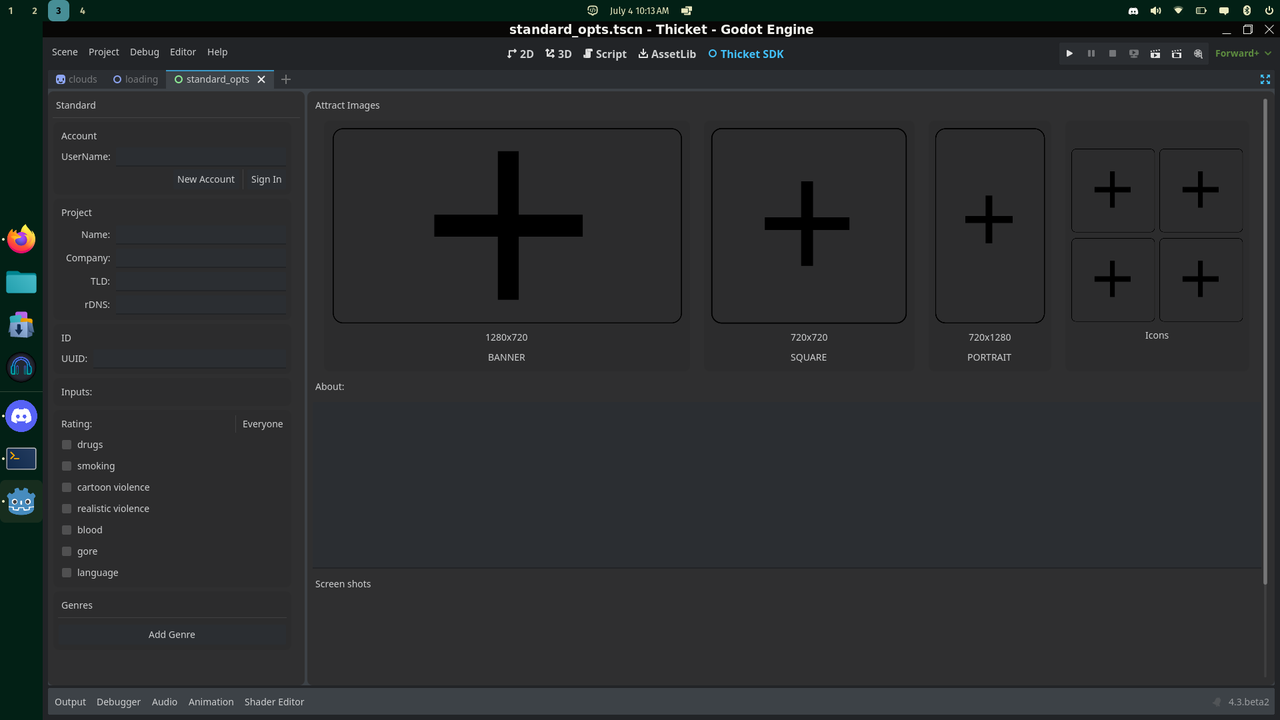1280x720 pixels.
Task: Open the Debugger bottom panel
Action: 119,702
